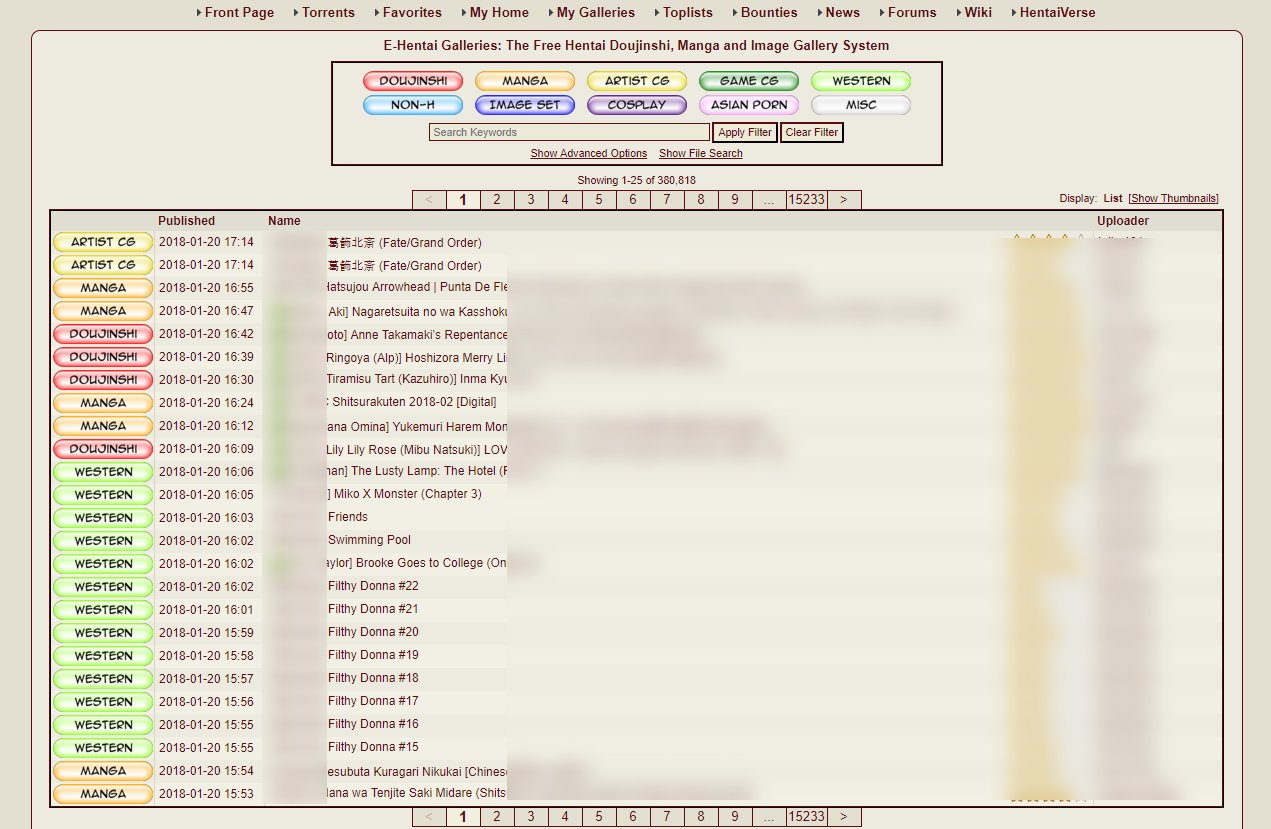
Task: Click Show File Search link
Action: point(701,153)
